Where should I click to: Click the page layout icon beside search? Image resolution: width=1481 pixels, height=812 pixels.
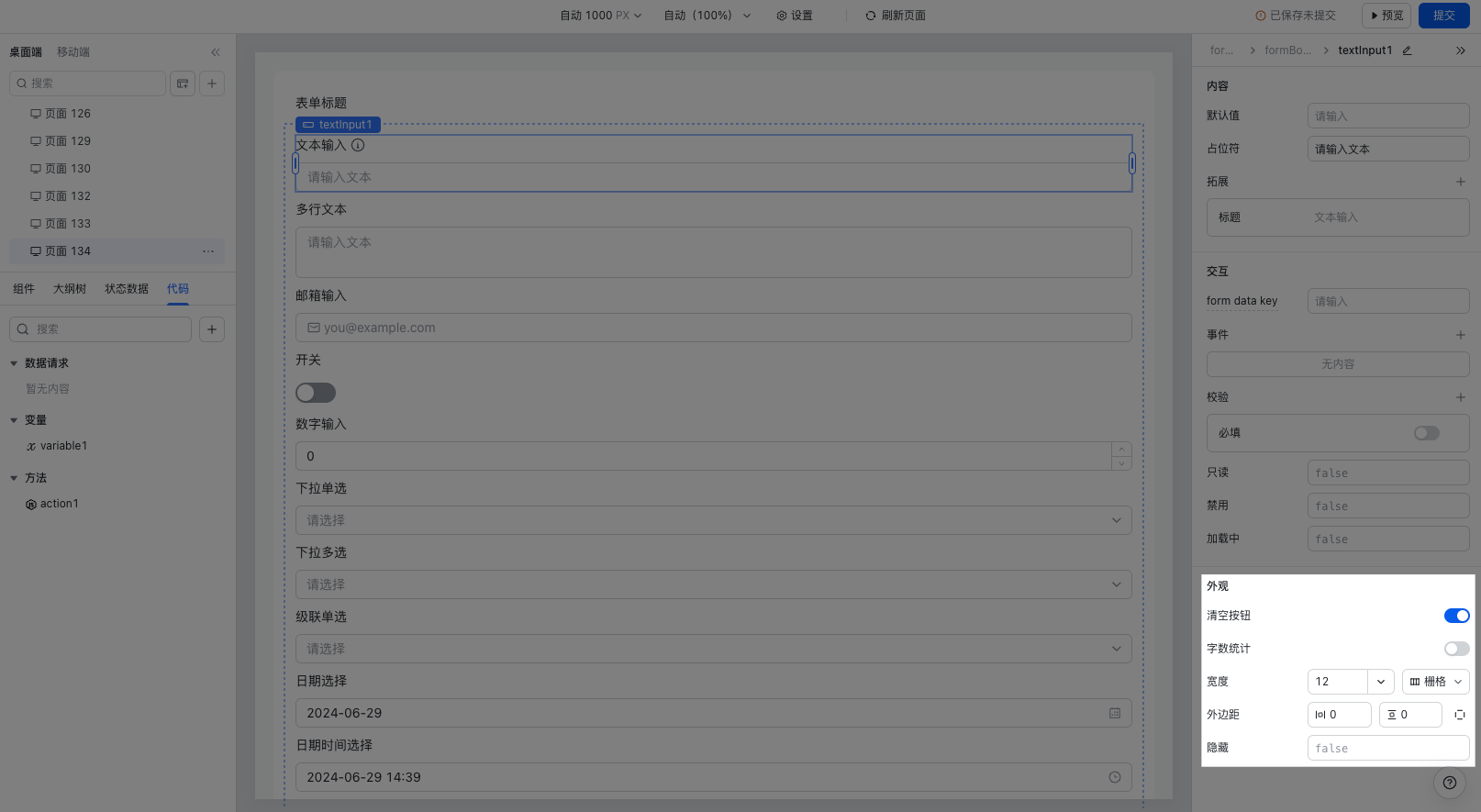click(183, 83)
